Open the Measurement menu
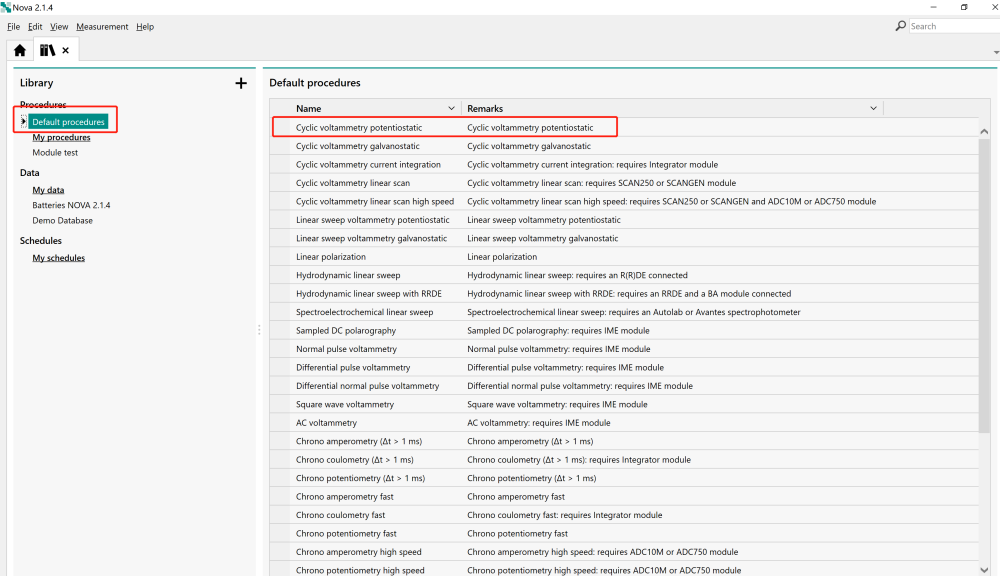 coord(102,27)
